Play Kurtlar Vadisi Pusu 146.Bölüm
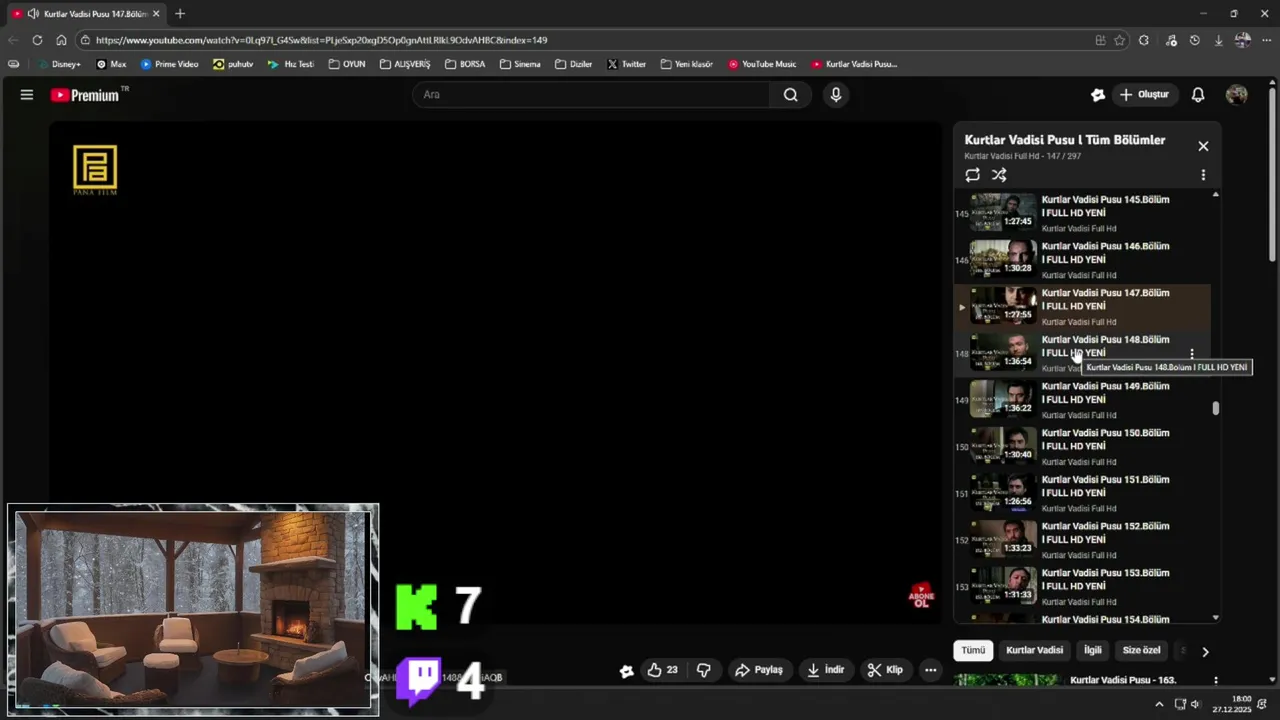This screenshot has width=1280, height=720. (x=1082, y=260)
